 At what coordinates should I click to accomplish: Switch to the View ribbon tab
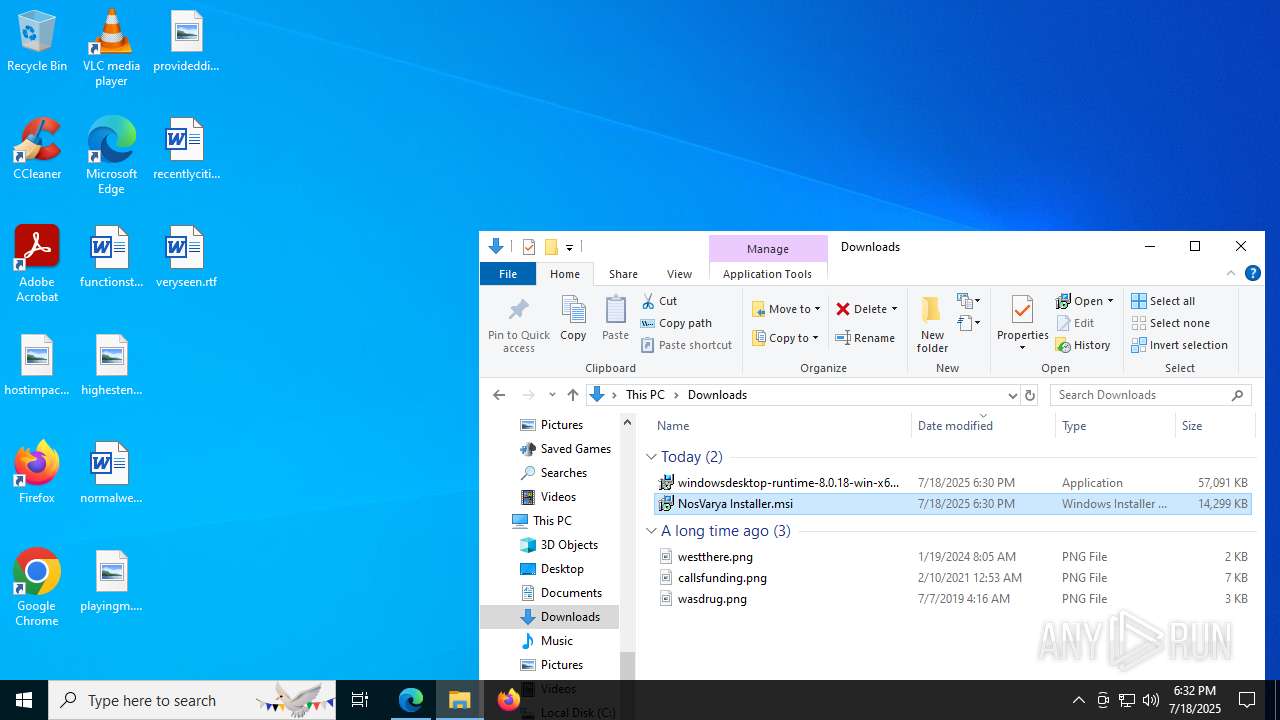pos(679,274)
